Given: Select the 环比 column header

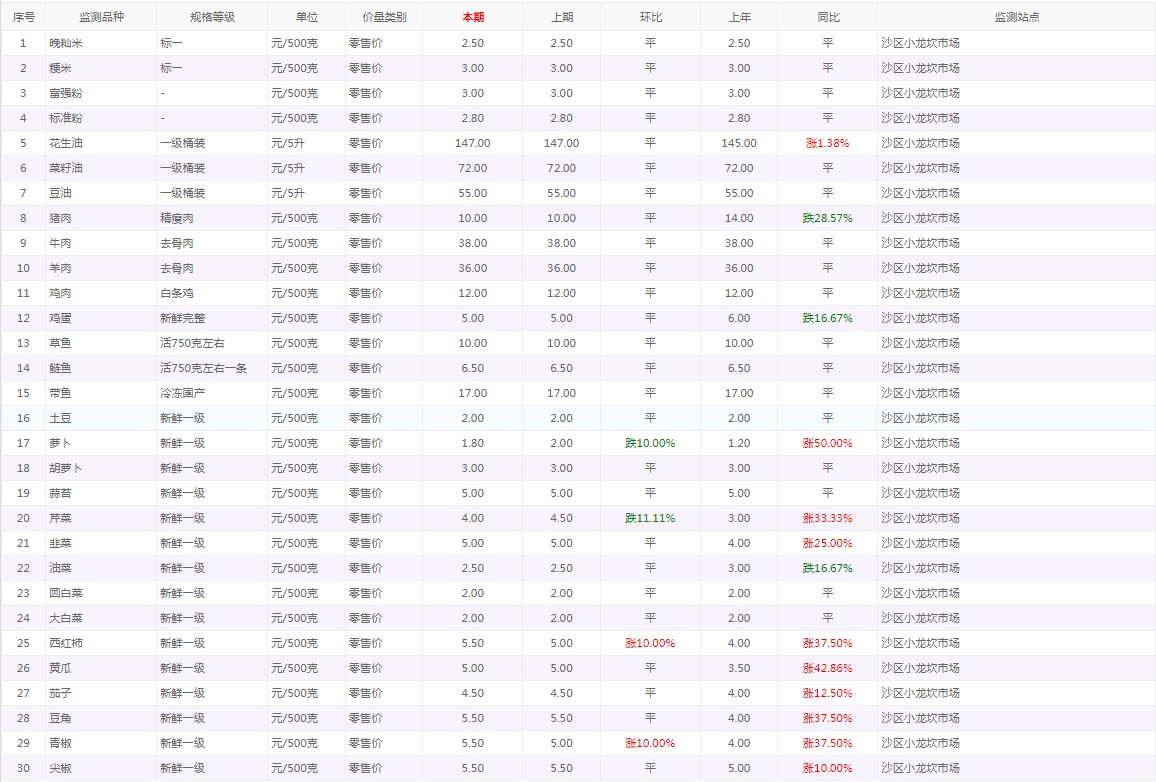Looking at the screenshot, I should (650, 17).
